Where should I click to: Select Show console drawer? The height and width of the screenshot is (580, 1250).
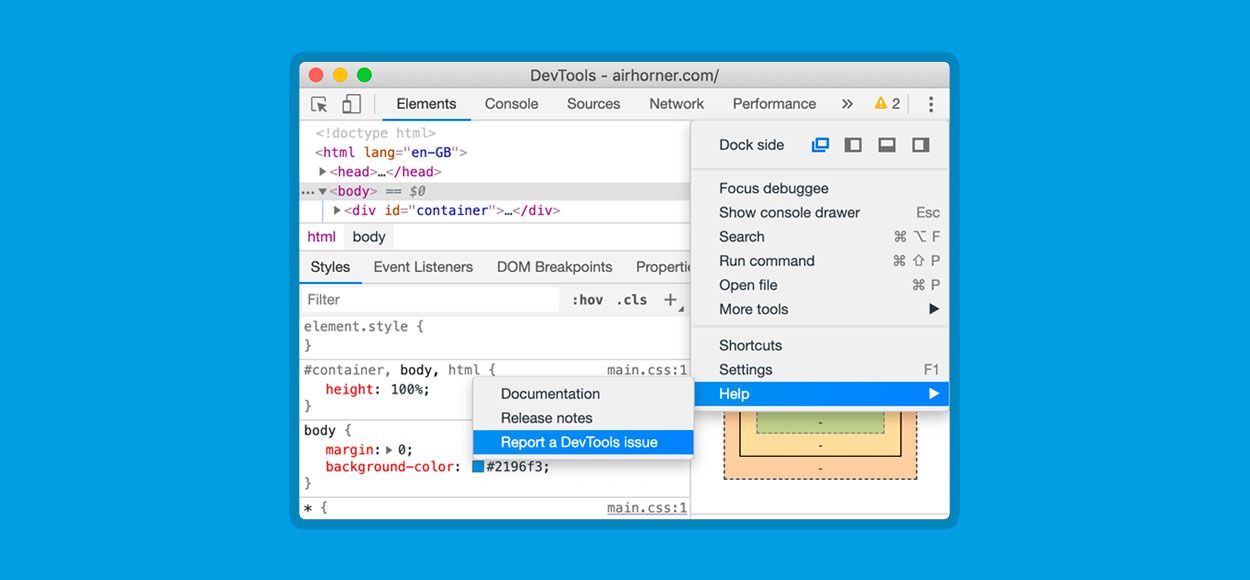(820, 212)
